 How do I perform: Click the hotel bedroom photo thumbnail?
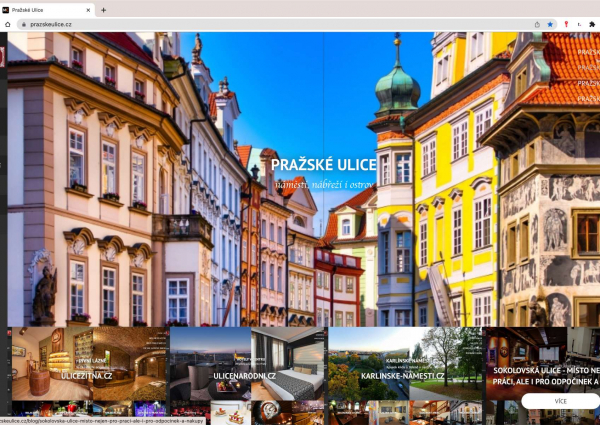point(288,363)
